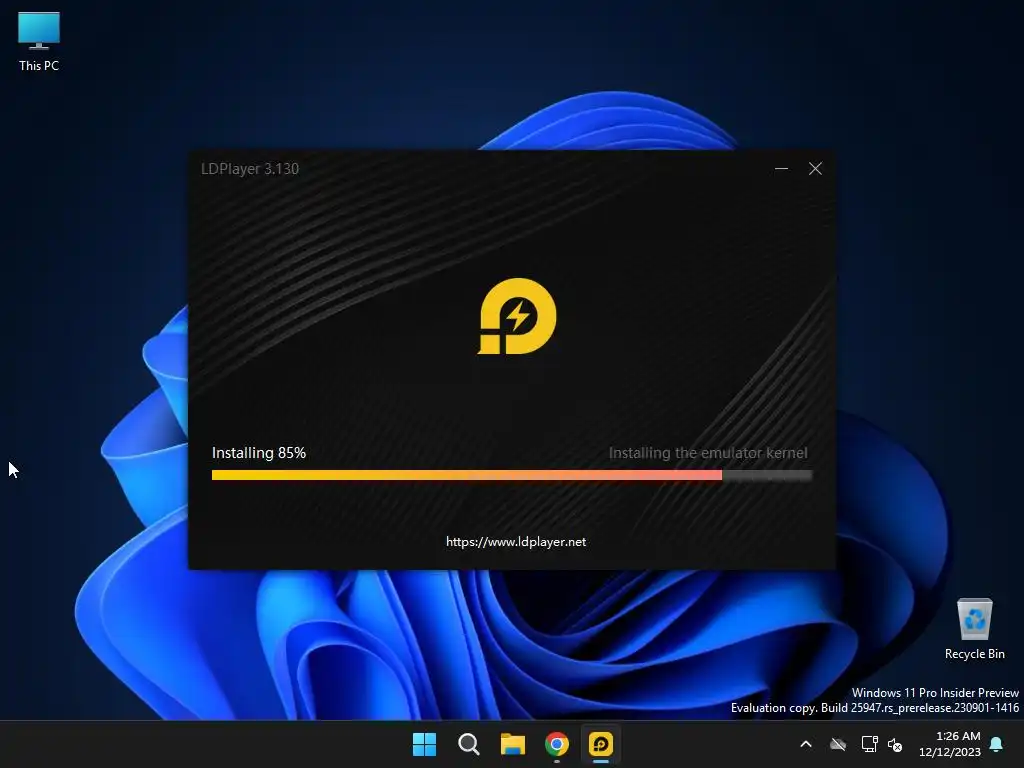Visit the https://www.ldplayer.net link
Viewport: 1024px width, 768px height.
[516, 541]
